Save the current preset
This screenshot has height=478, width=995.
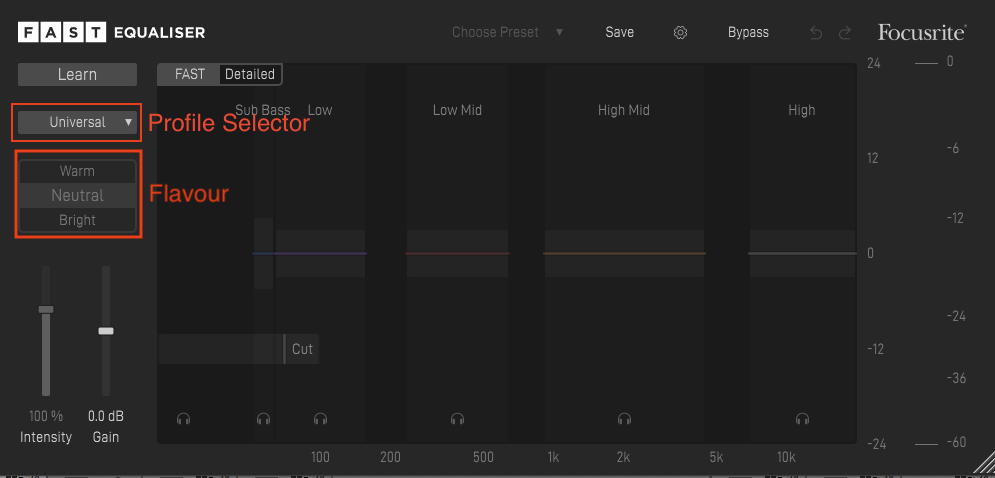click(619, 32)
